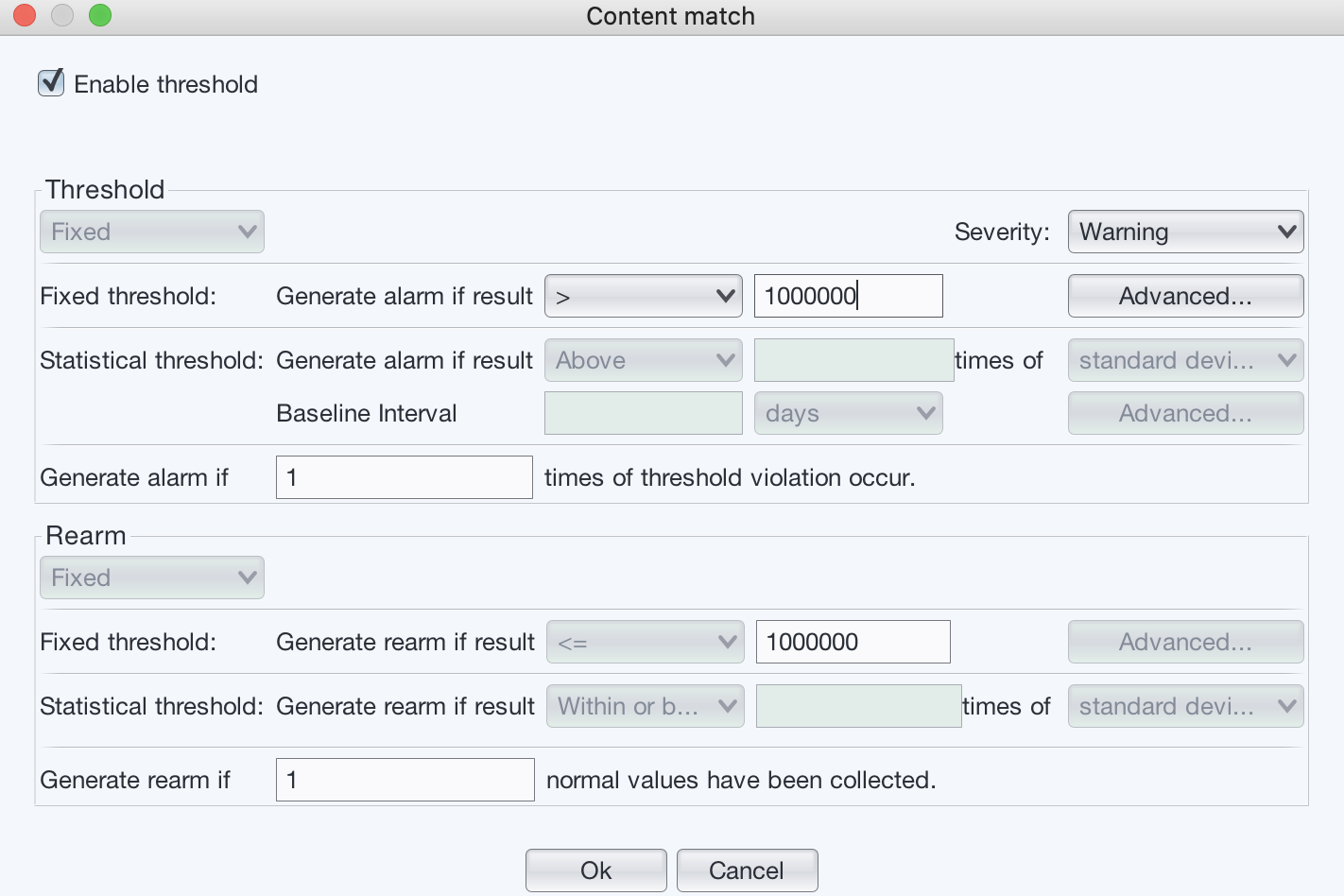Open the Baseline Interval days dropdown

click(847, 413)
